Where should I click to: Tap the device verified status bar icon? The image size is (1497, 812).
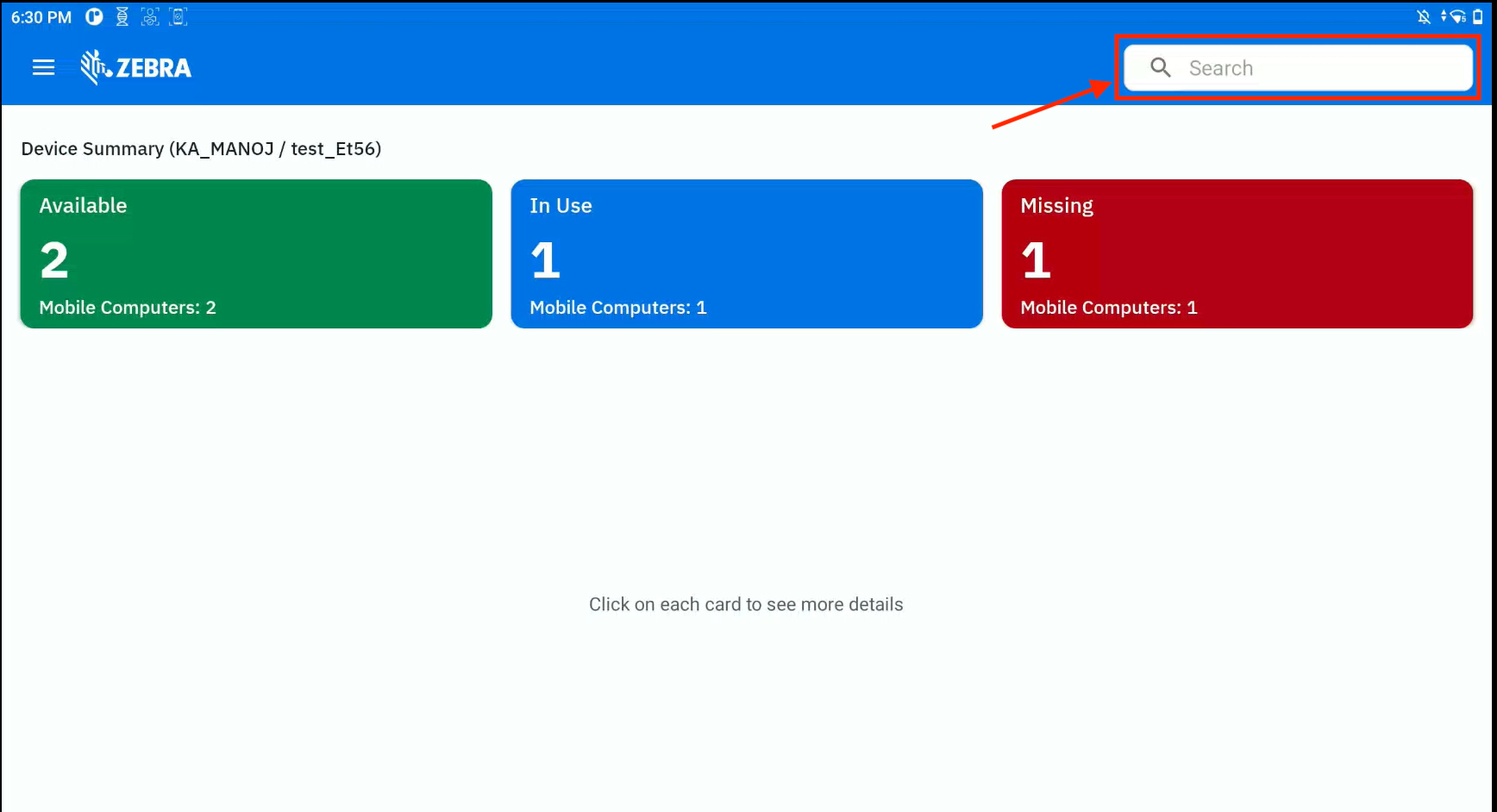tap(178, 17)
